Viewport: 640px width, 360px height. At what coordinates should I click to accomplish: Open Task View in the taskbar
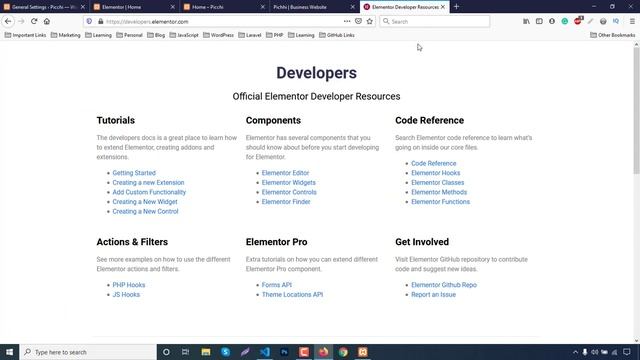click(x=185, y=352)
